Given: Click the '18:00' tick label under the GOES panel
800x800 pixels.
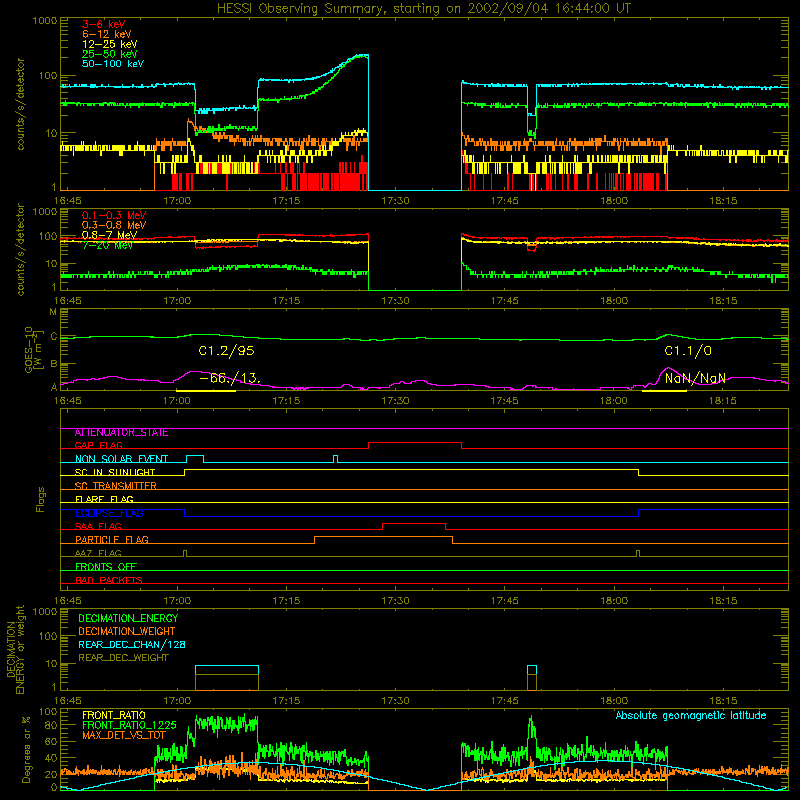Looking at the screenshot, I should click(614, 401).
